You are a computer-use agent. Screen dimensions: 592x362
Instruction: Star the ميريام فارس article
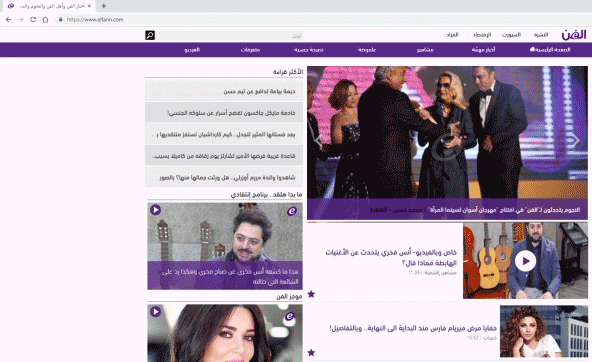tap(311, 353)
